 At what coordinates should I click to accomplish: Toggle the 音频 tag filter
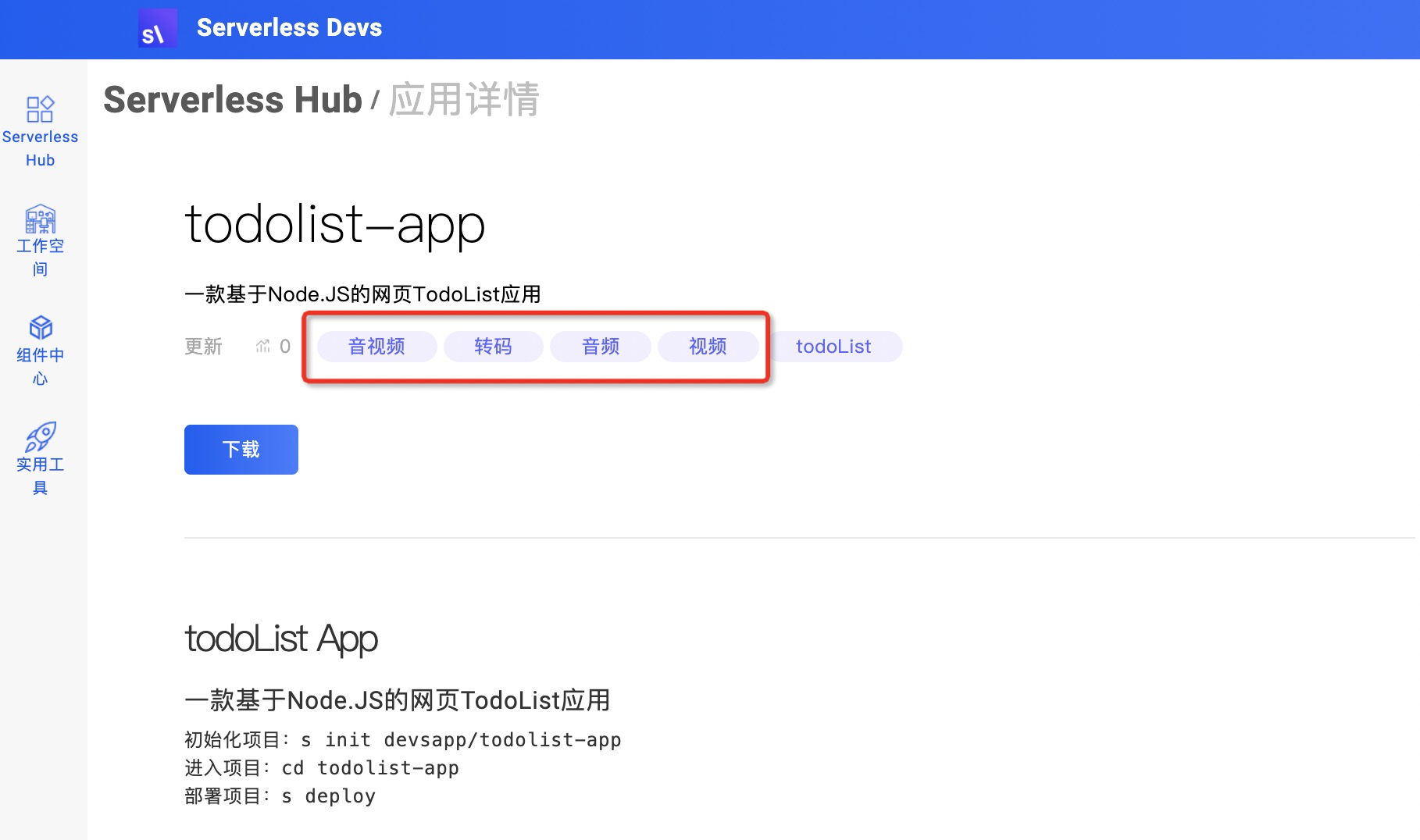(x=601, y=346)
